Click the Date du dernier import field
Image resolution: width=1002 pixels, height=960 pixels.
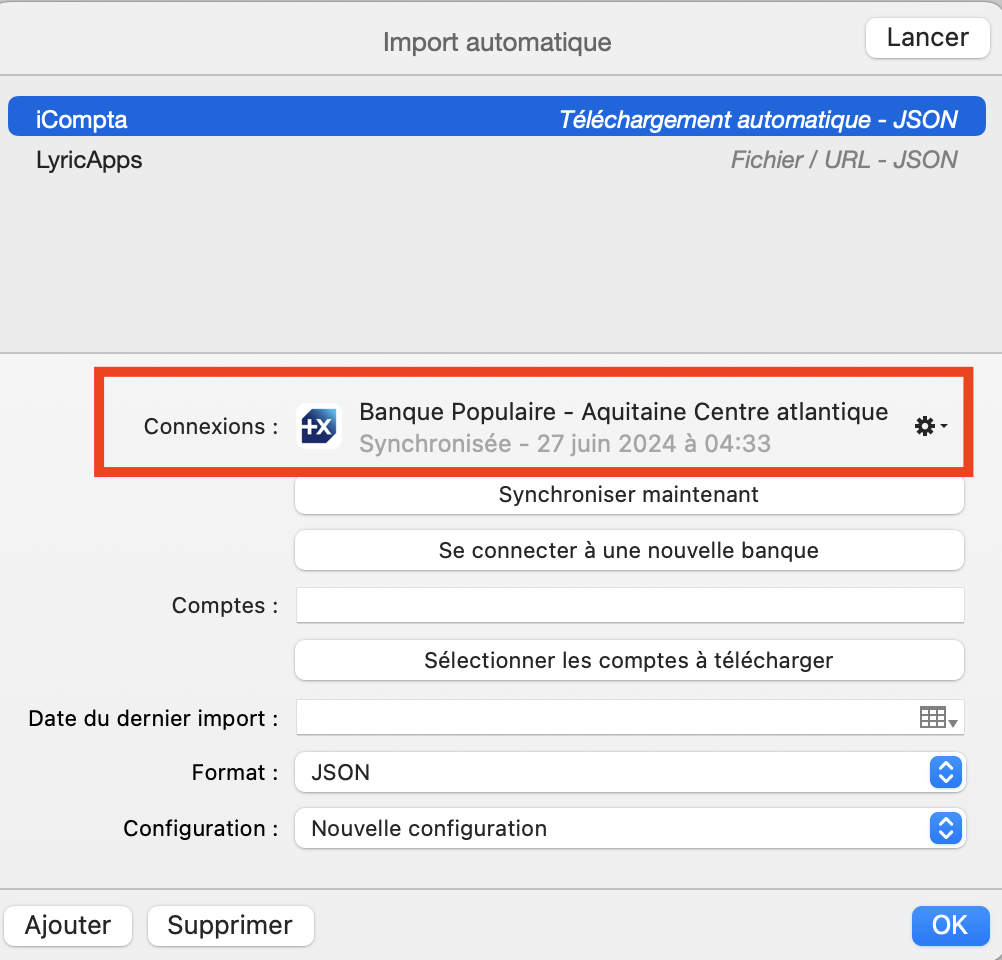[x=629, y=717]
